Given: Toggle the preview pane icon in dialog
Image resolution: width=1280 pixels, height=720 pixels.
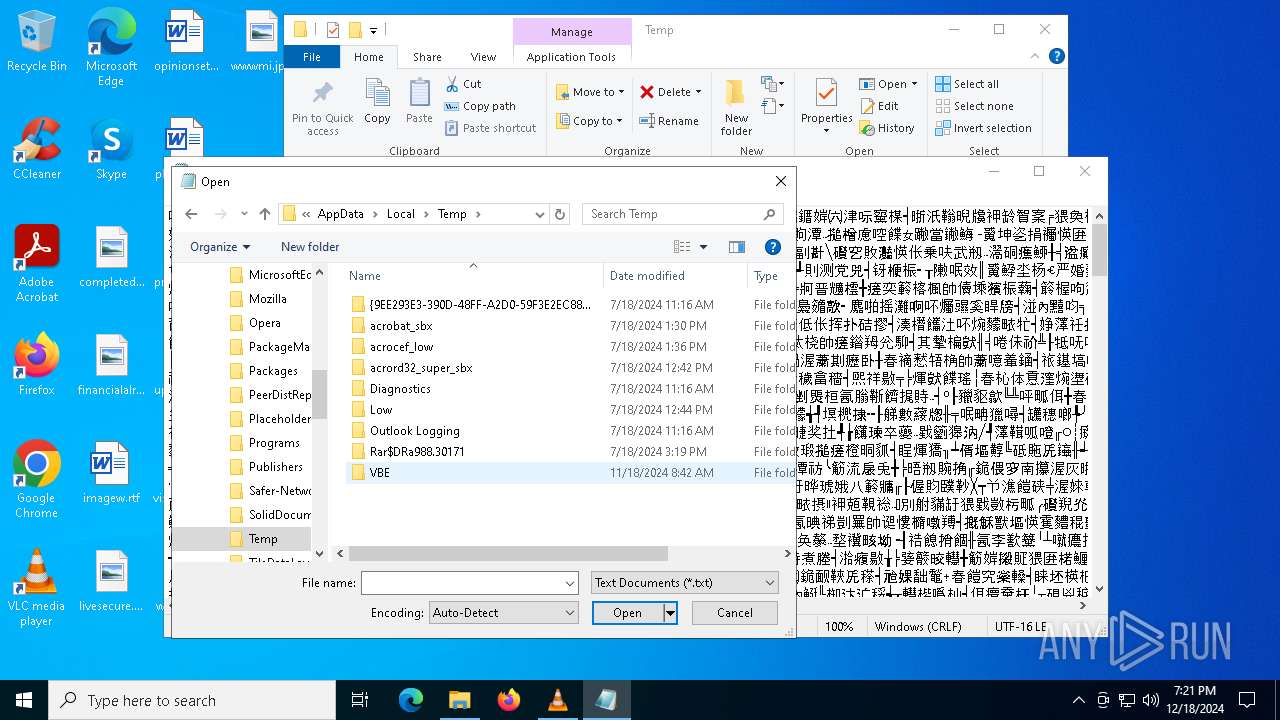Looking at the screenshot, I should pyautogui.click(x=737, y=247).
